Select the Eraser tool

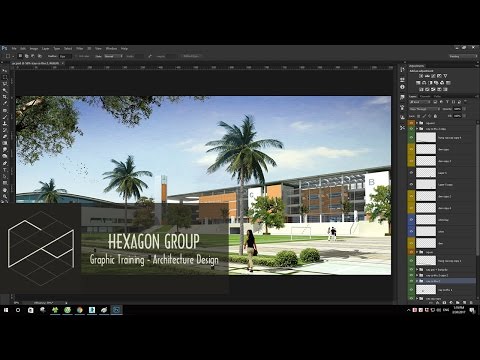[5, 136]
